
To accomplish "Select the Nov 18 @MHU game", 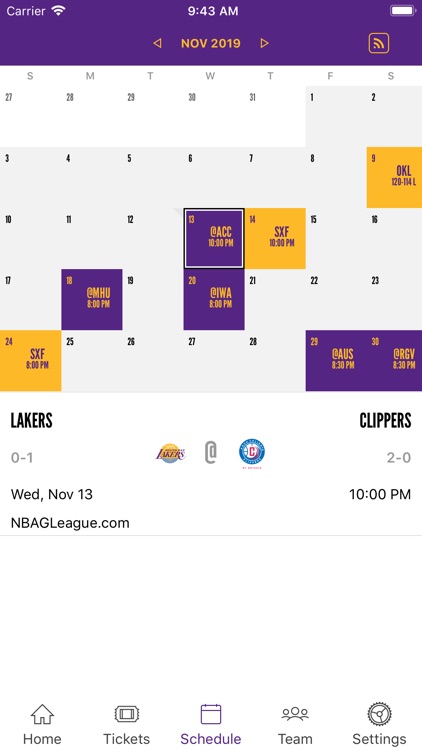I will 92,299.
